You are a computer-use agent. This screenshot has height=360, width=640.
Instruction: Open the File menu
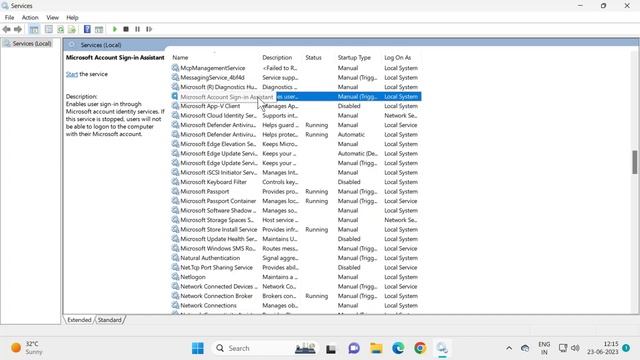pos(9,18)
